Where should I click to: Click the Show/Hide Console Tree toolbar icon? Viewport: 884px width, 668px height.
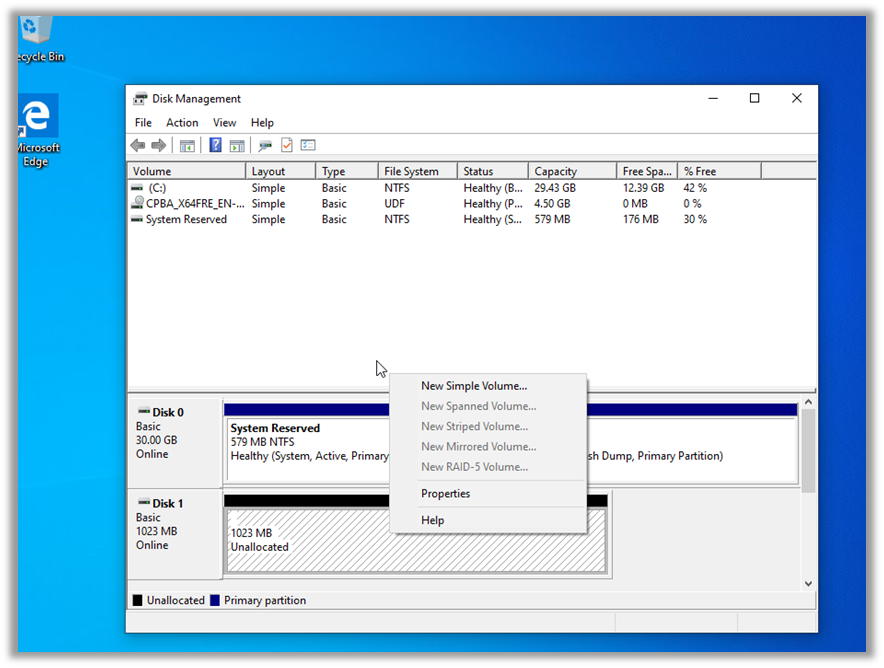[187, 145]
